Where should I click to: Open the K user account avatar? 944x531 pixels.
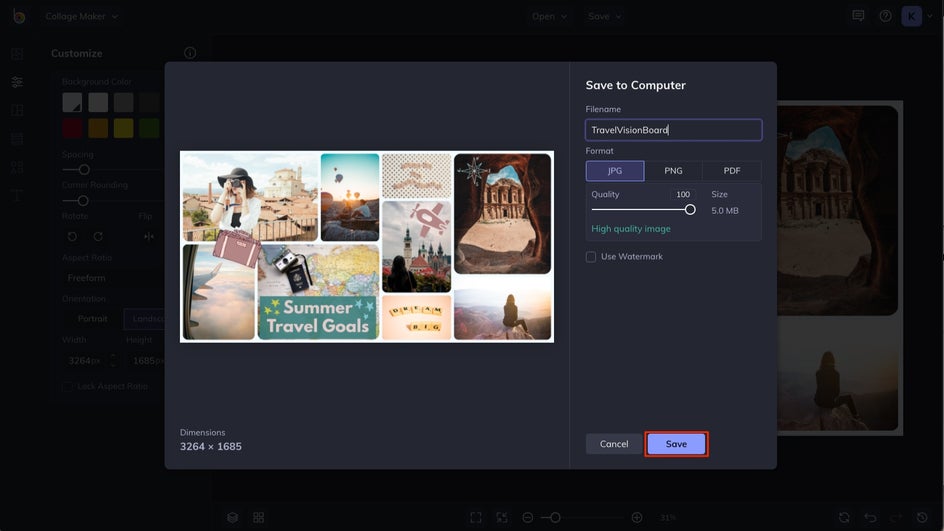click(911, 16)
